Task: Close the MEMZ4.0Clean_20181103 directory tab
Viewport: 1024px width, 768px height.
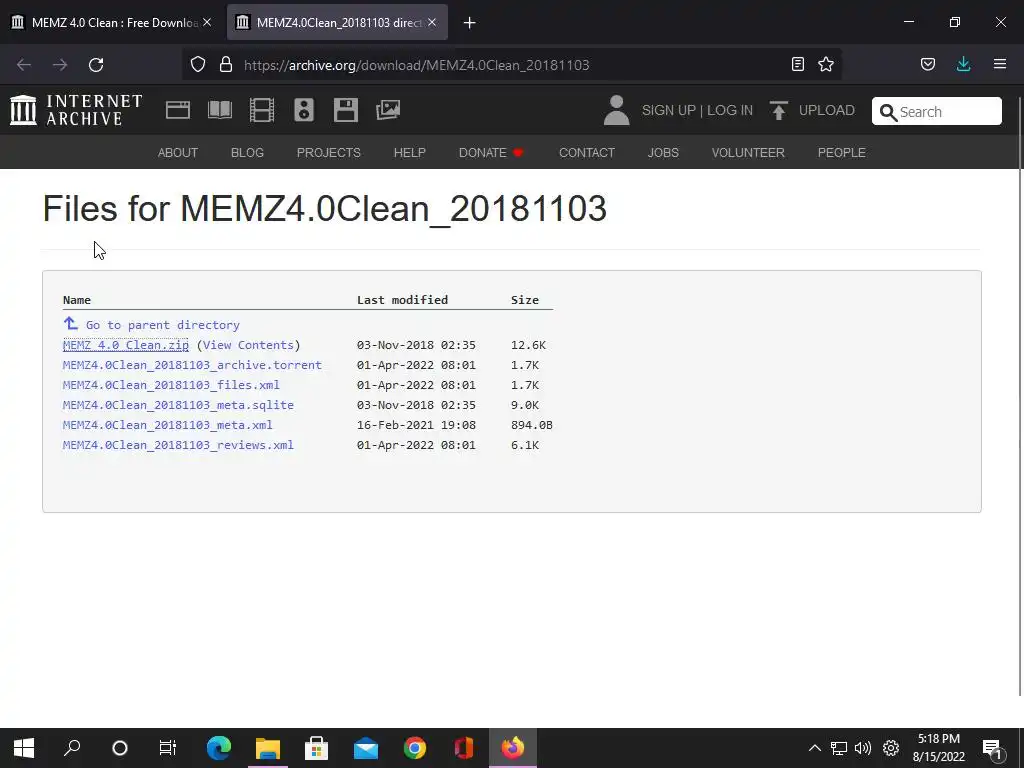Action: click(432, 22)
